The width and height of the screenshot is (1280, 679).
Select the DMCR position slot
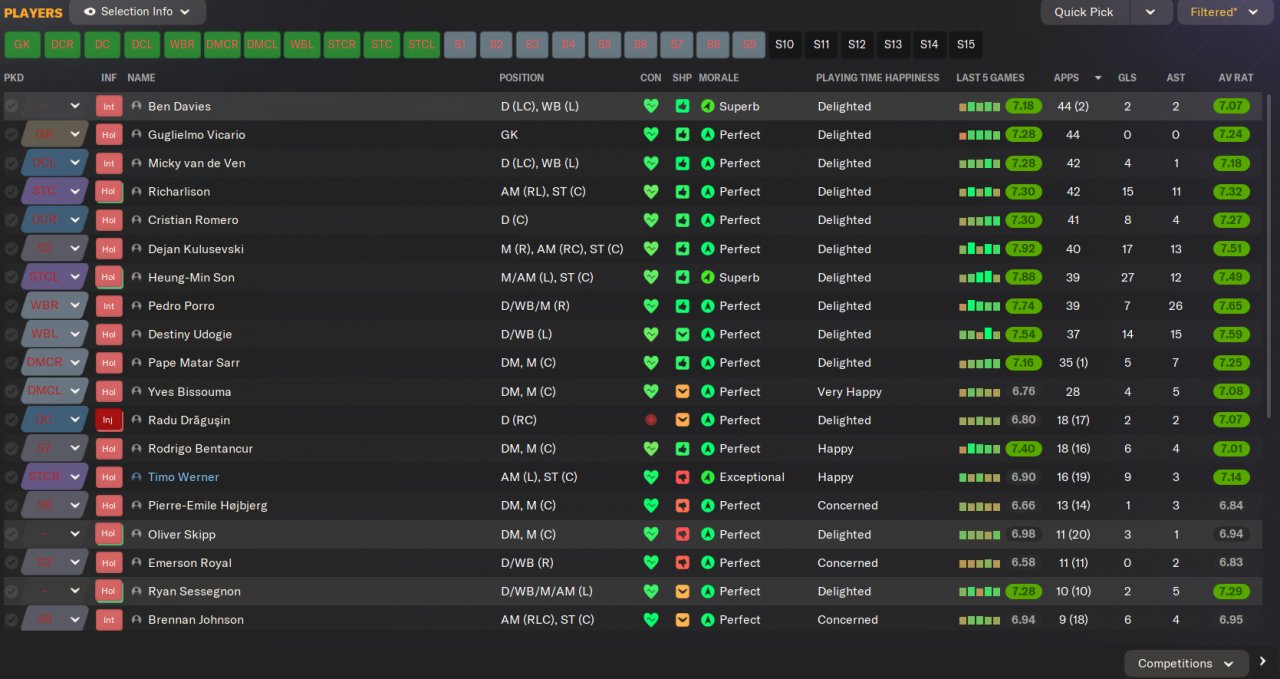[223, 45]
